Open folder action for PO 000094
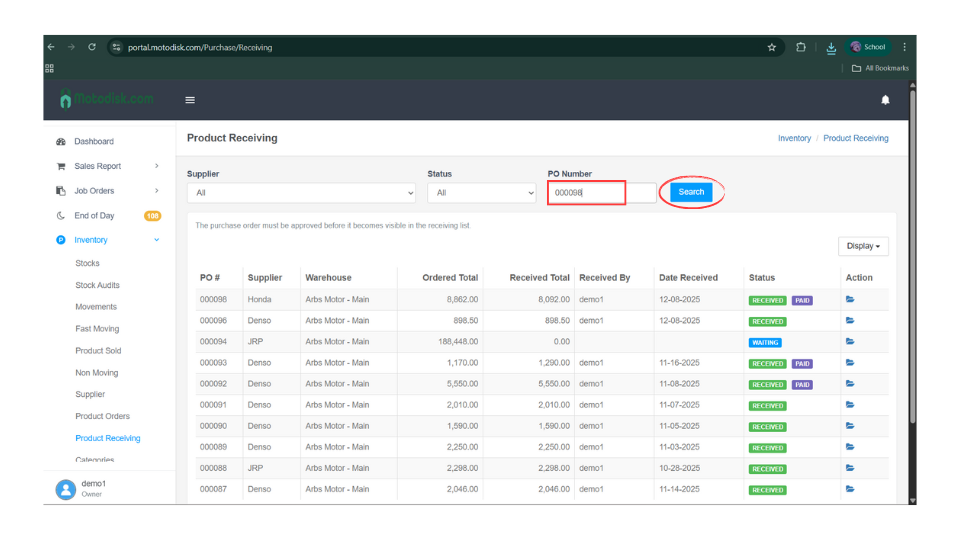 click(x=850, y=342)
